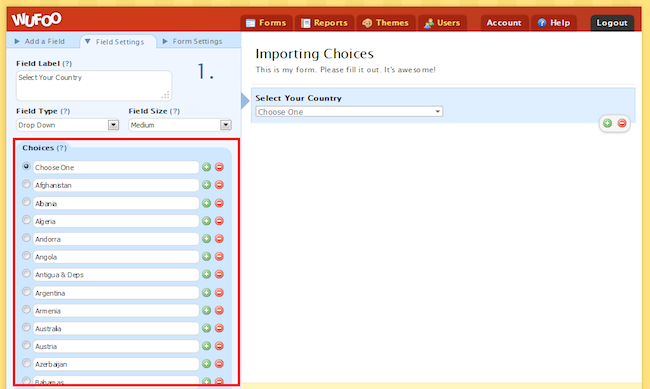Remove the Algeria choice
The width and height of the screenshot is (650, 389).
point(219,221)
